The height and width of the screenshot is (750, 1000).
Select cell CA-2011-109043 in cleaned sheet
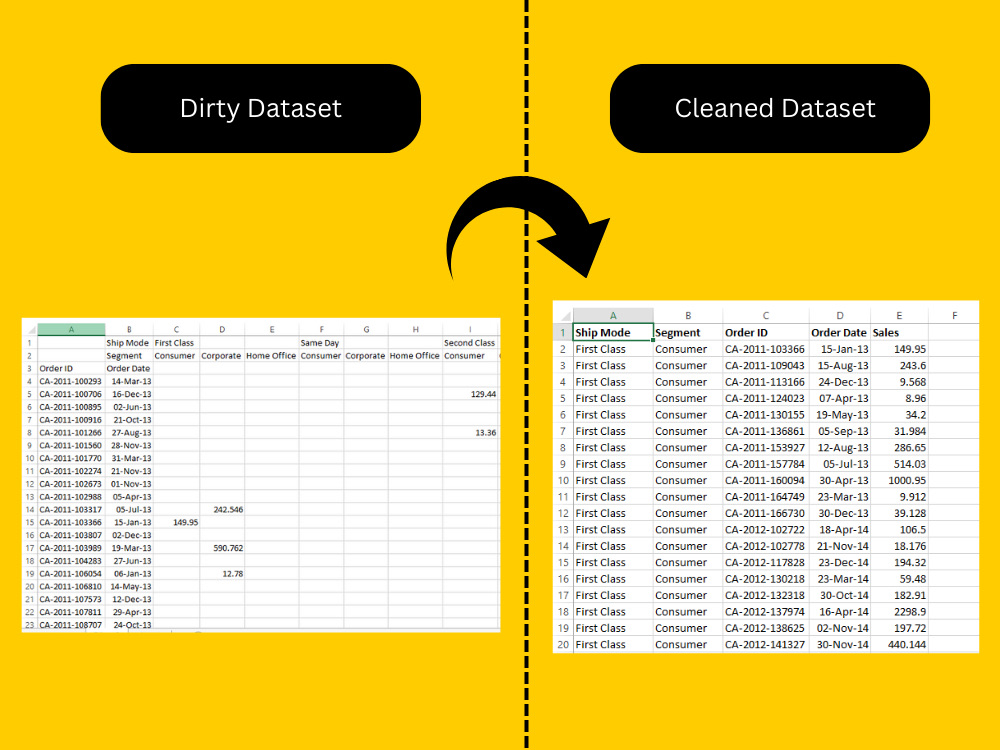click(x=765, y=365)
